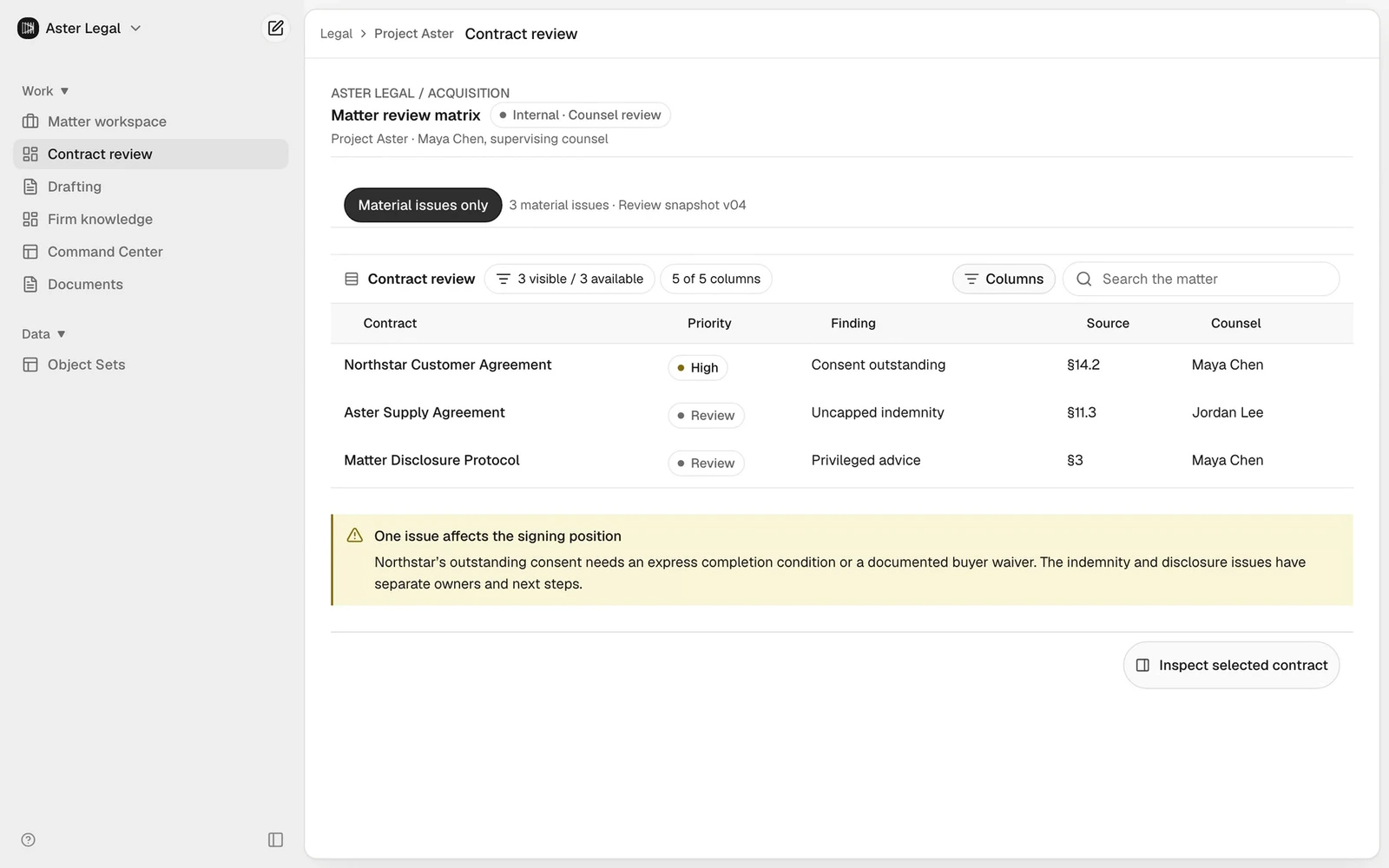Click the Object Sets table icon
The height and width of the screenshot is (868, 1389).
[30, 365]
